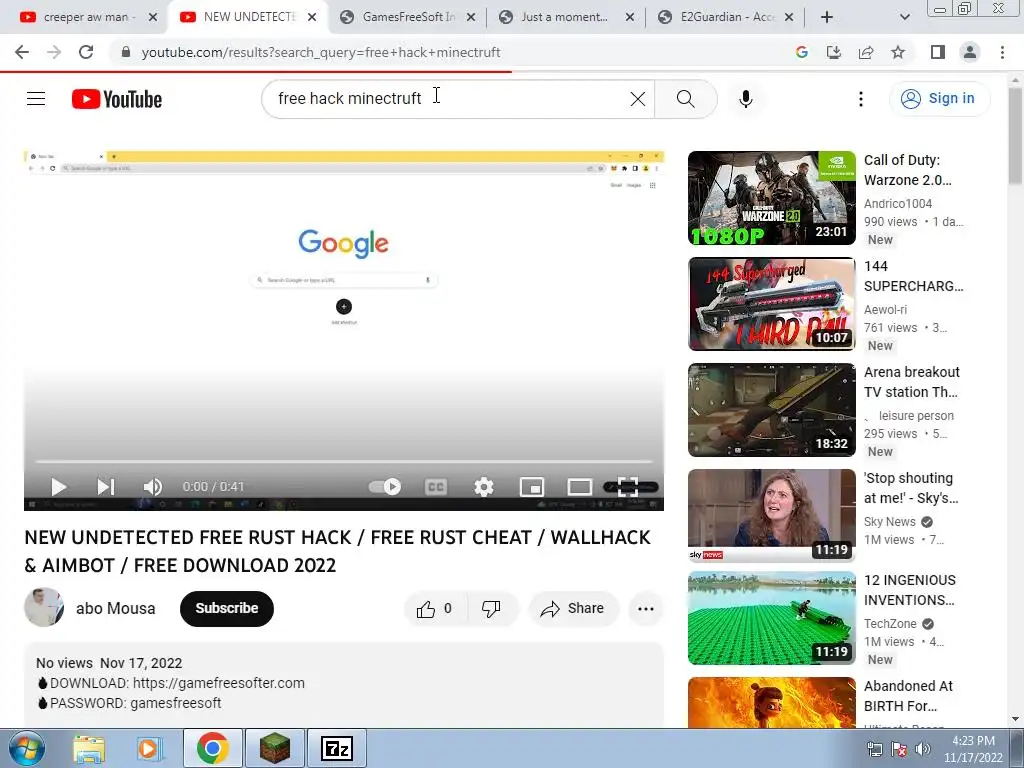
Task: Open the Minecraft taskbar icon
Action: pos(274,748)
